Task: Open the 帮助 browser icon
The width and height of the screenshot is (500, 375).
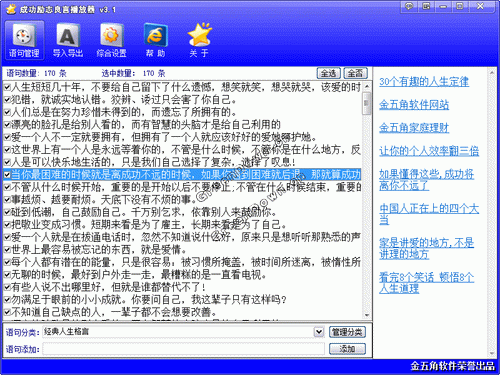Action: [155, 40]
